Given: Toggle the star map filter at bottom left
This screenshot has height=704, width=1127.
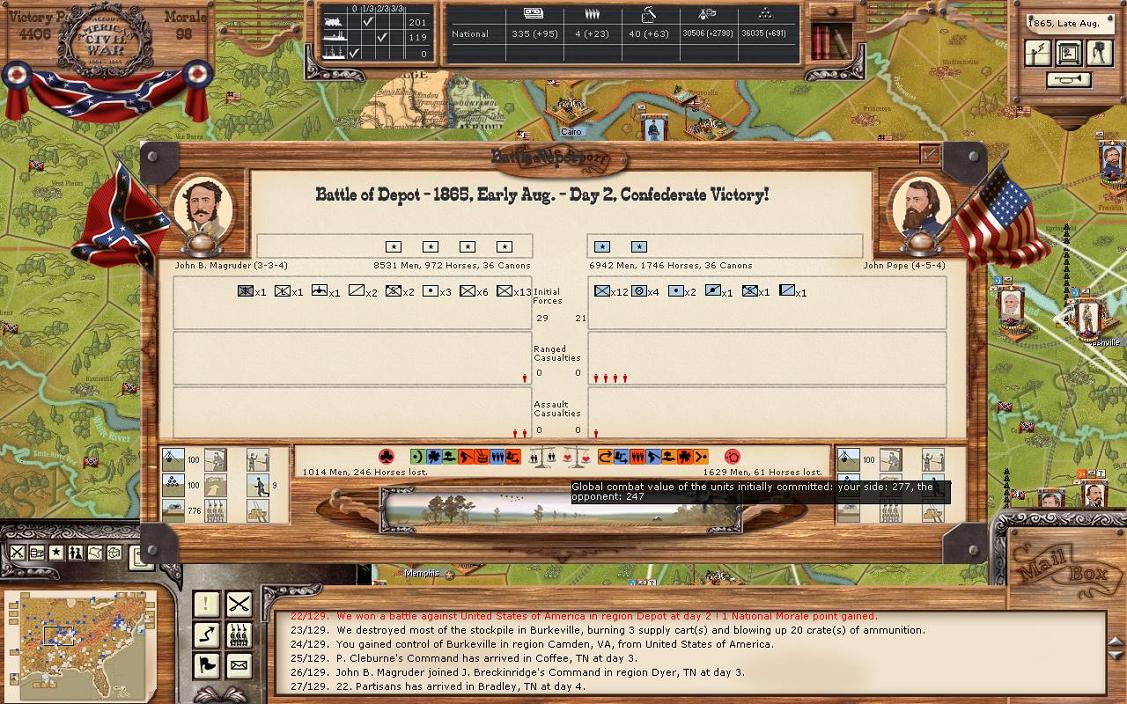Looking at the screenshot, I should [57, 553].
